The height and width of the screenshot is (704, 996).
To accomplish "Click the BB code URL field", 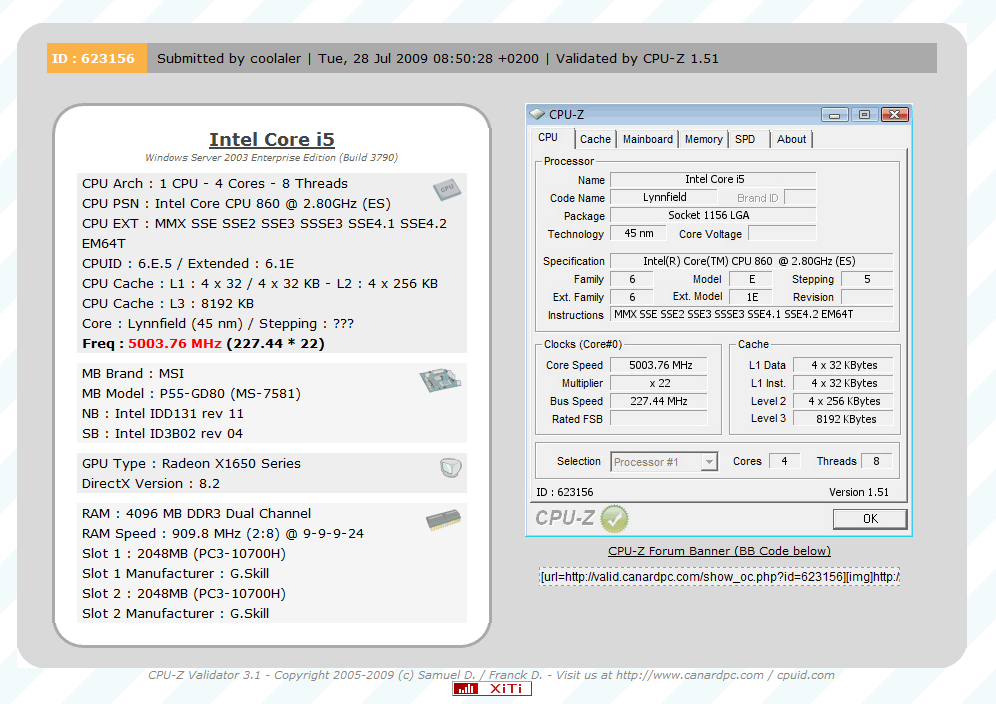I will pyautogui.click(x=719, y=576).
